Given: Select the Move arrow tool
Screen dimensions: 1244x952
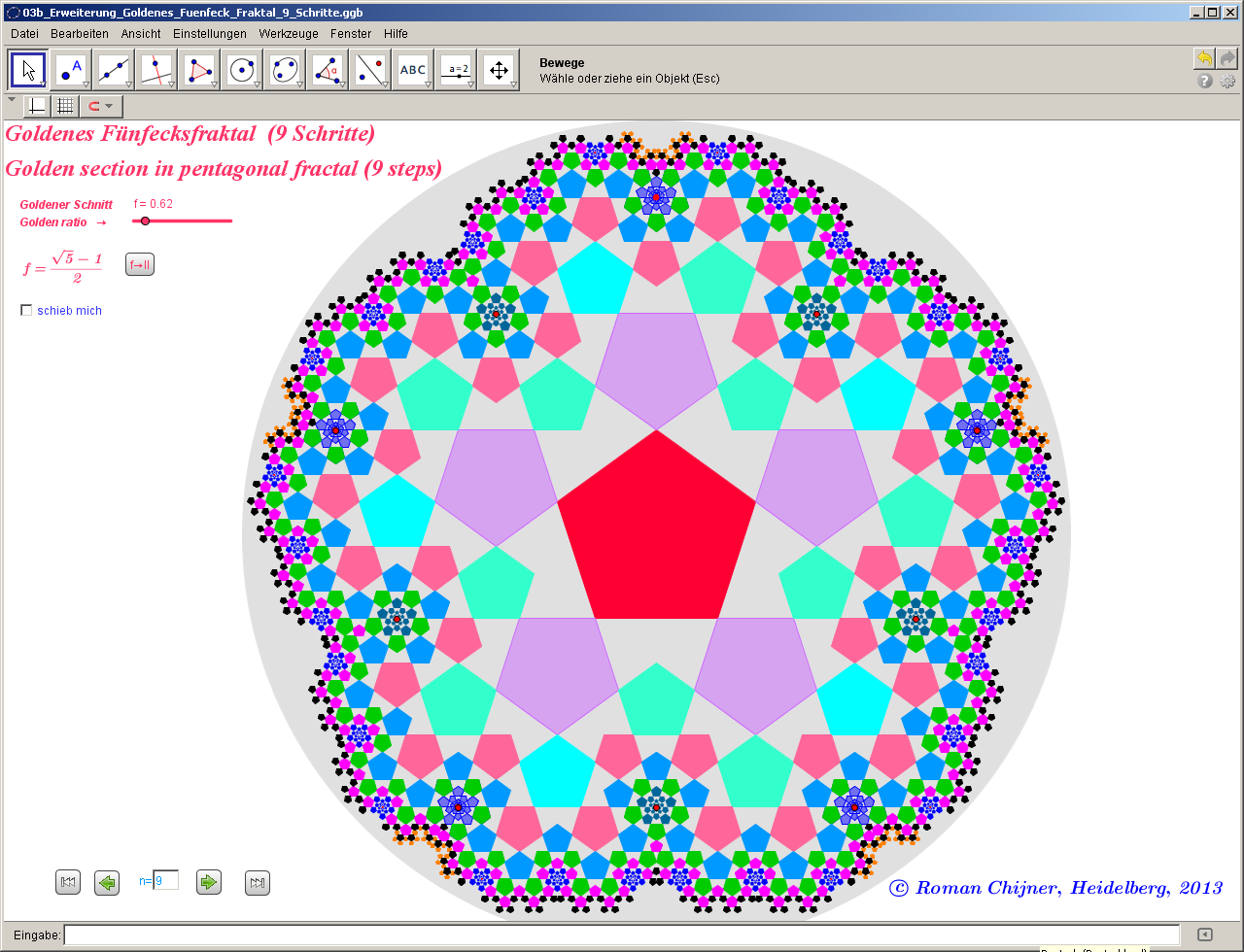Looking at the screenshot, I should point(28,70).
